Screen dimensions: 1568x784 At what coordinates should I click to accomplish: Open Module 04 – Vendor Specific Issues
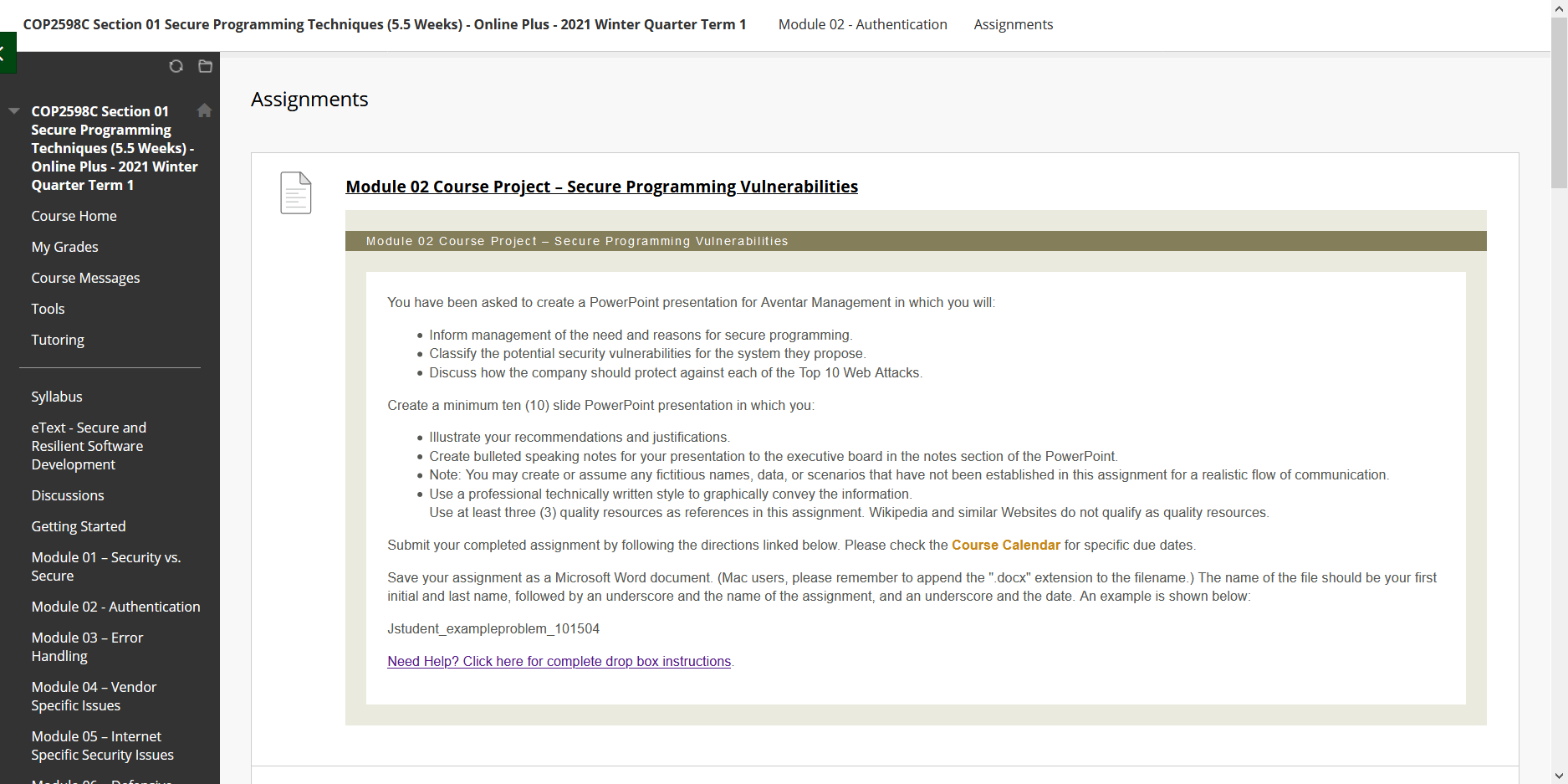tap(94, 696)
